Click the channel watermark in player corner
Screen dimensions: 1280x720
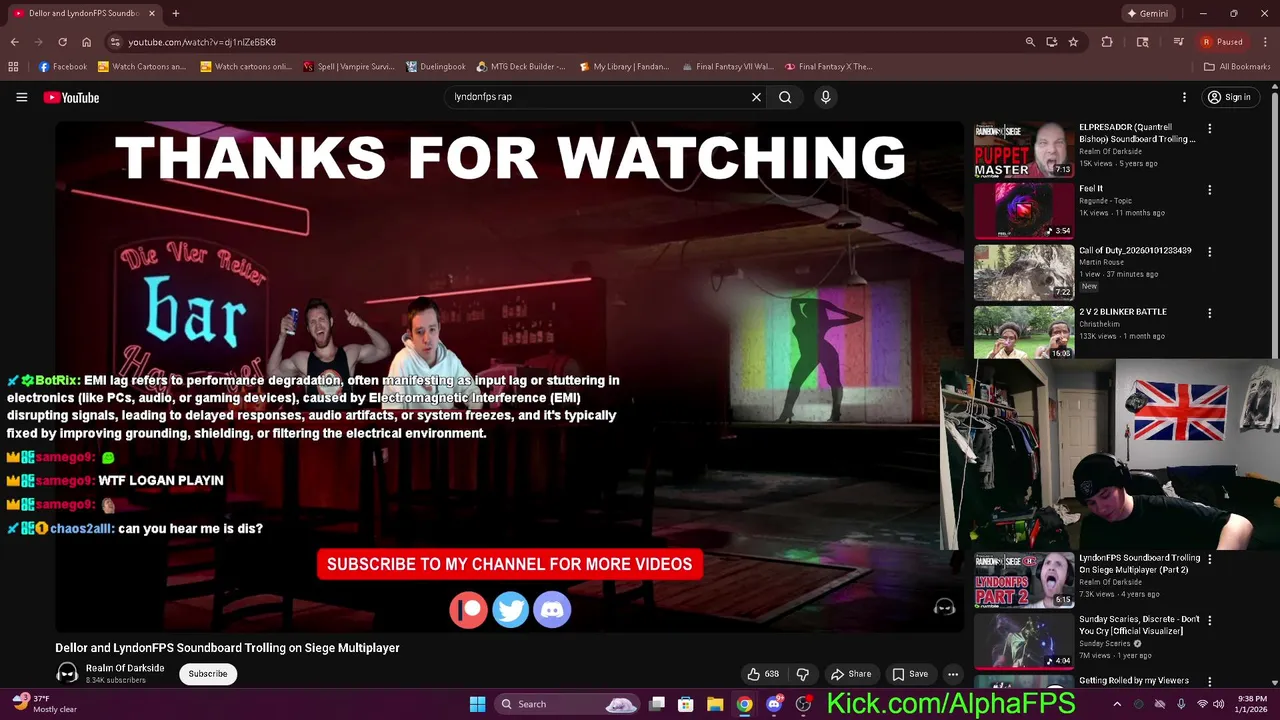pyautogui.click(x=944, y=607)
